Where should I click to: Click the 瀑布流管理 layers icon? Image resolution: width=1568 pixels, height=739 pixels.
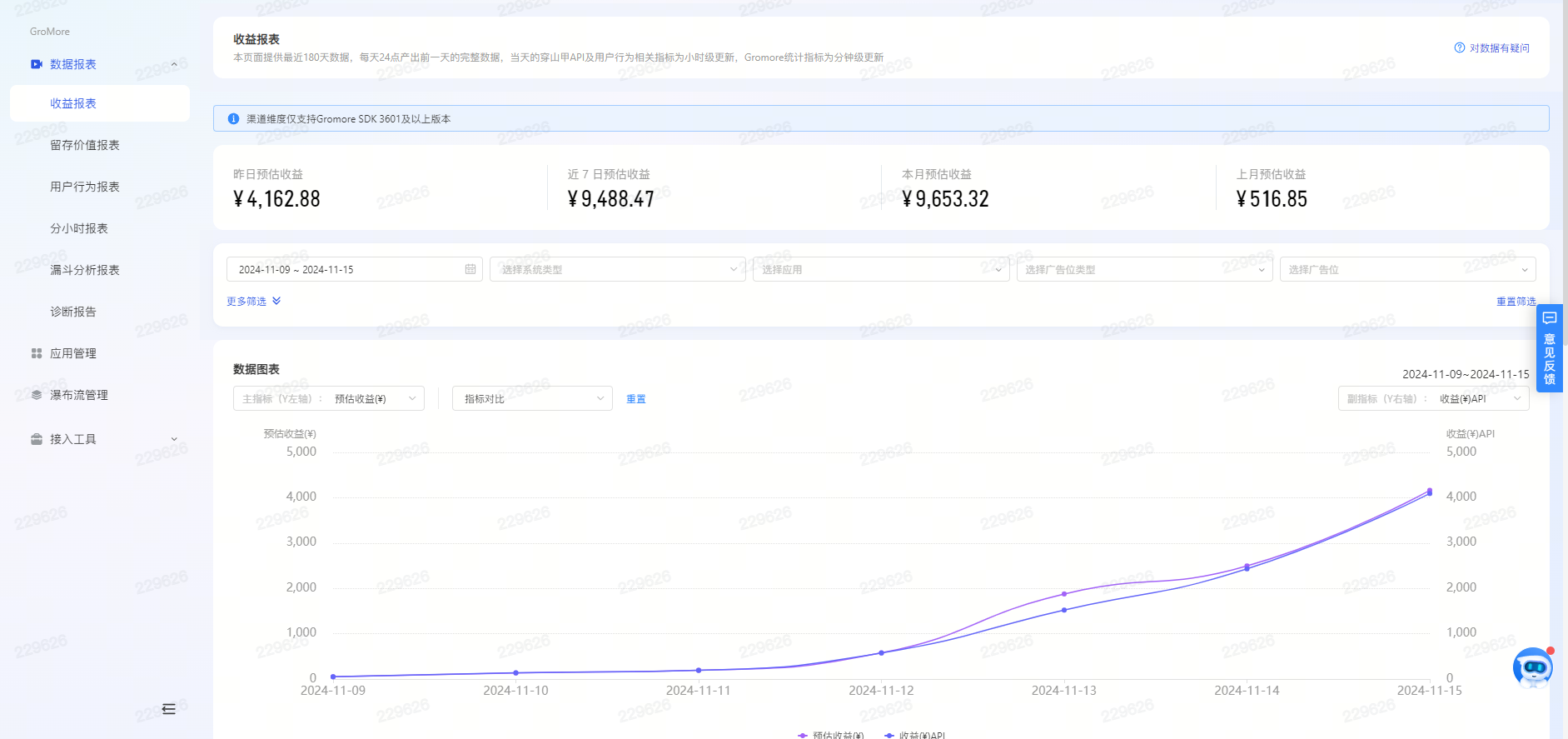pos(37,395)
